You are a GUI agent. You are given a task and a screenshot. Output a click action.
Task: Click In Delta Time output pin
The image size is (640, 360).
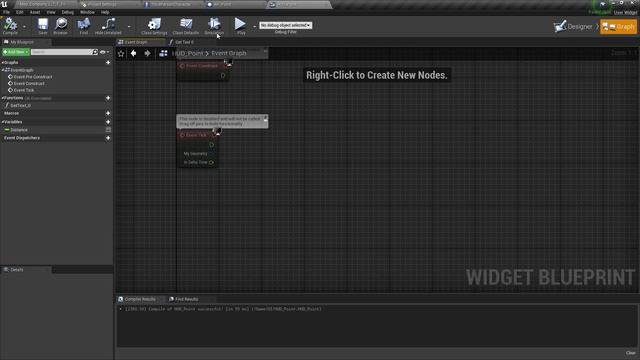point(211,162)
